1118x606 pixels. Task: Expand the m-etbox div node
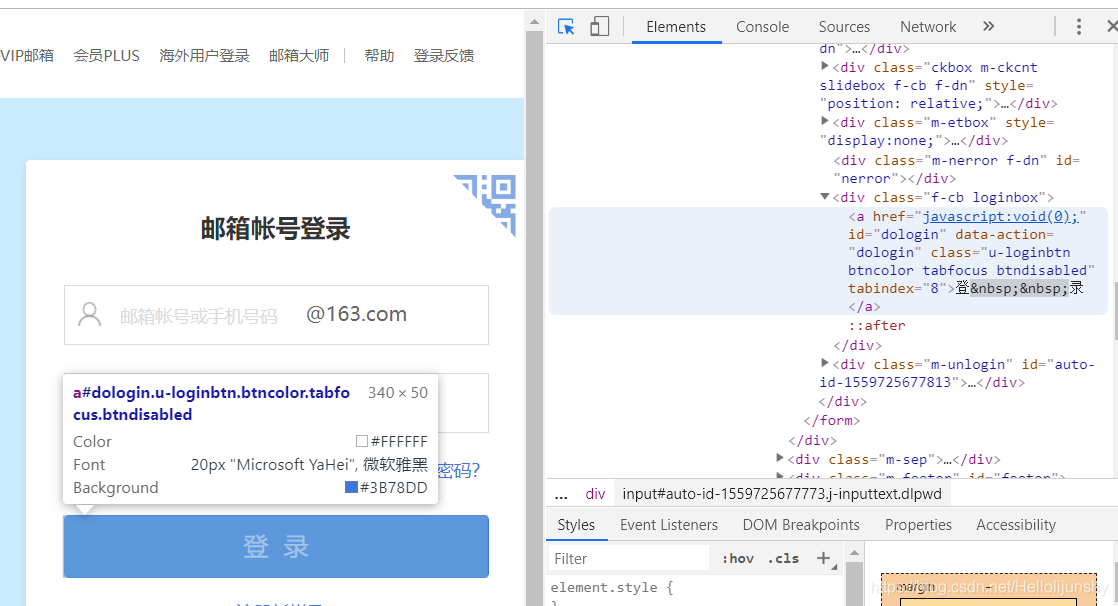[x=825, y=121]
